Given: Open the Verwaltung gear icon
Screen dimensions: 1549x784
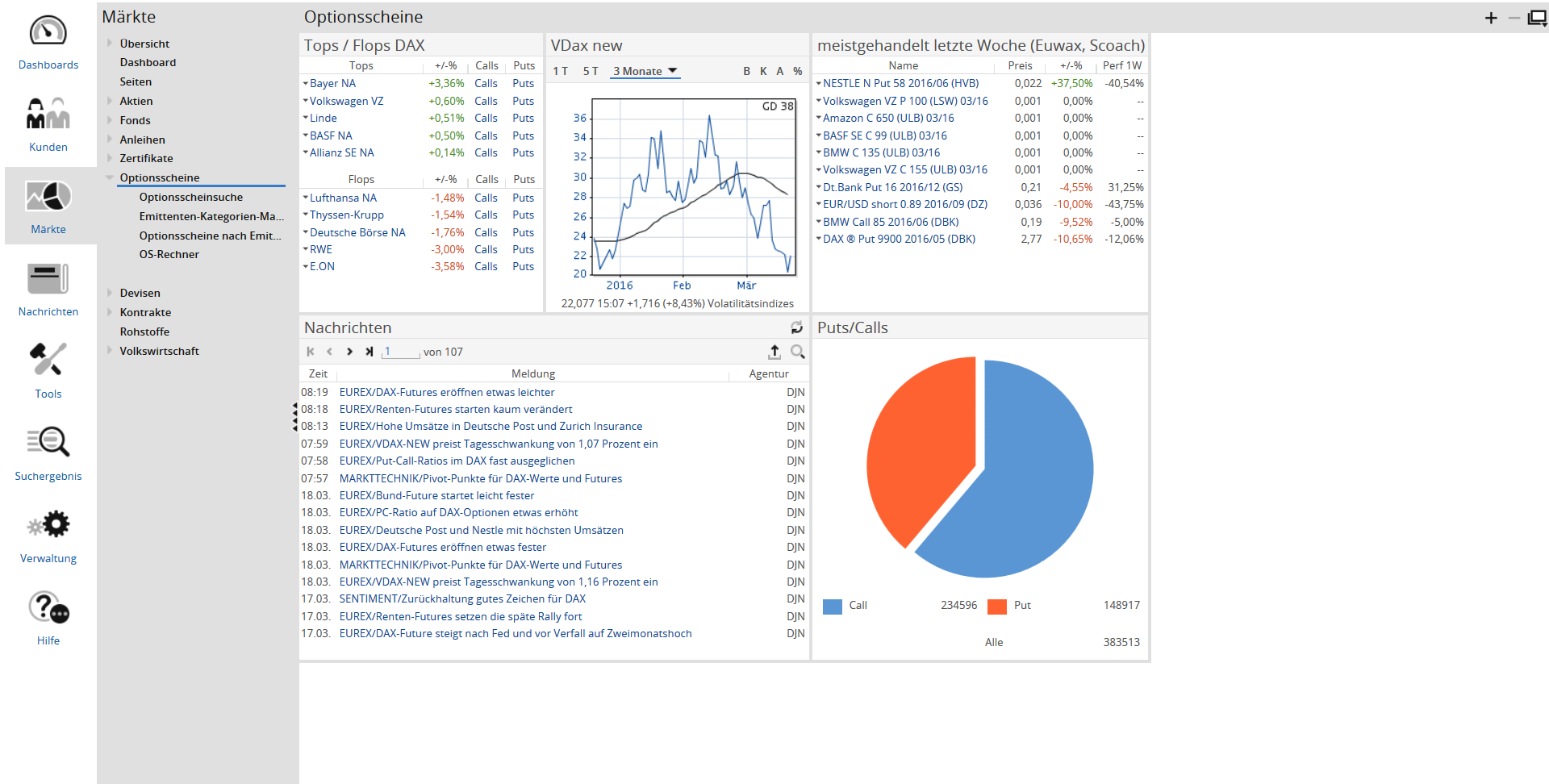Looking at the screenshot, I should [48, 525].
